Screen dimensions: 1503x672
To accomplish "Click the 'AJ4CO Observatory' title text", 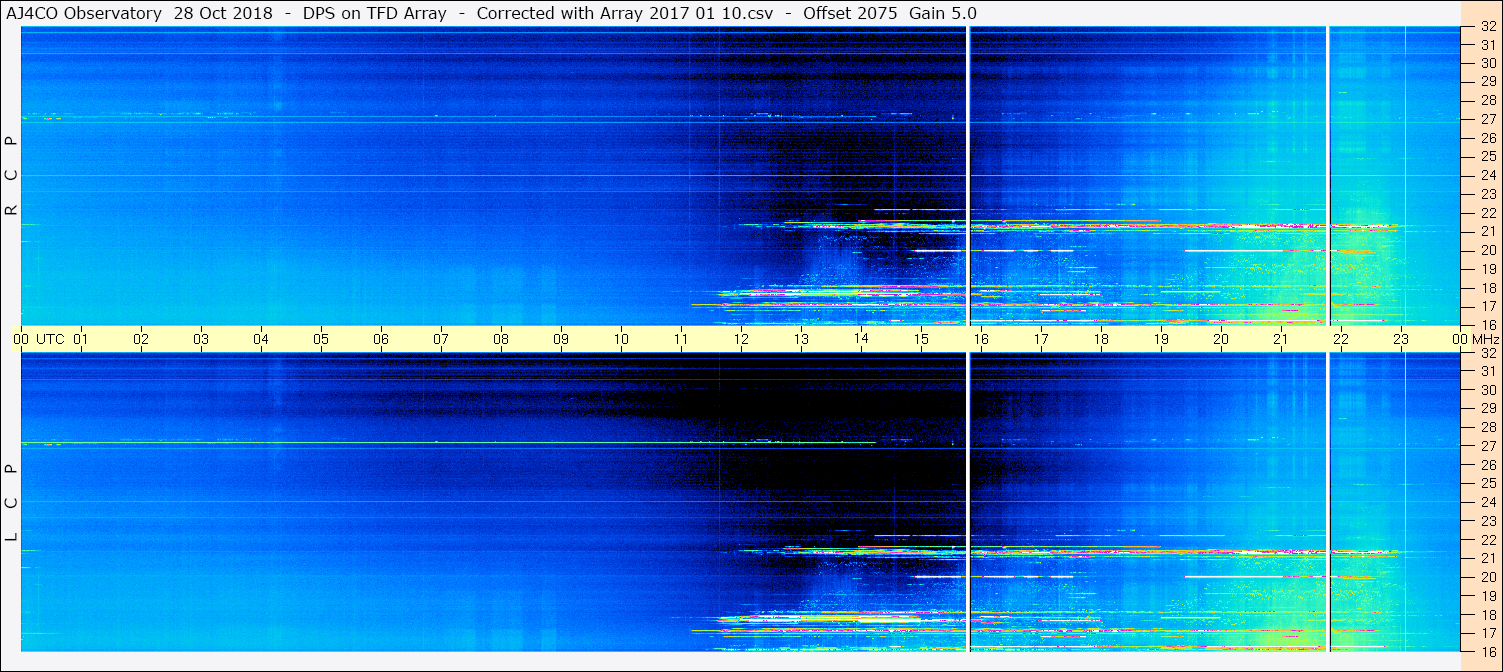I will click(85, 13).
